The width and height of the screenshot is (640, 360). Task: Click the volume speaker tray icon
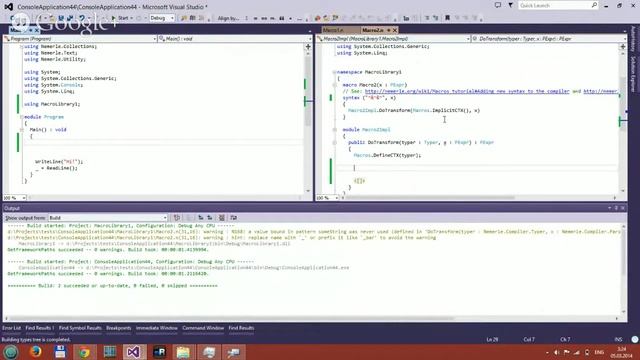(556, 352)
